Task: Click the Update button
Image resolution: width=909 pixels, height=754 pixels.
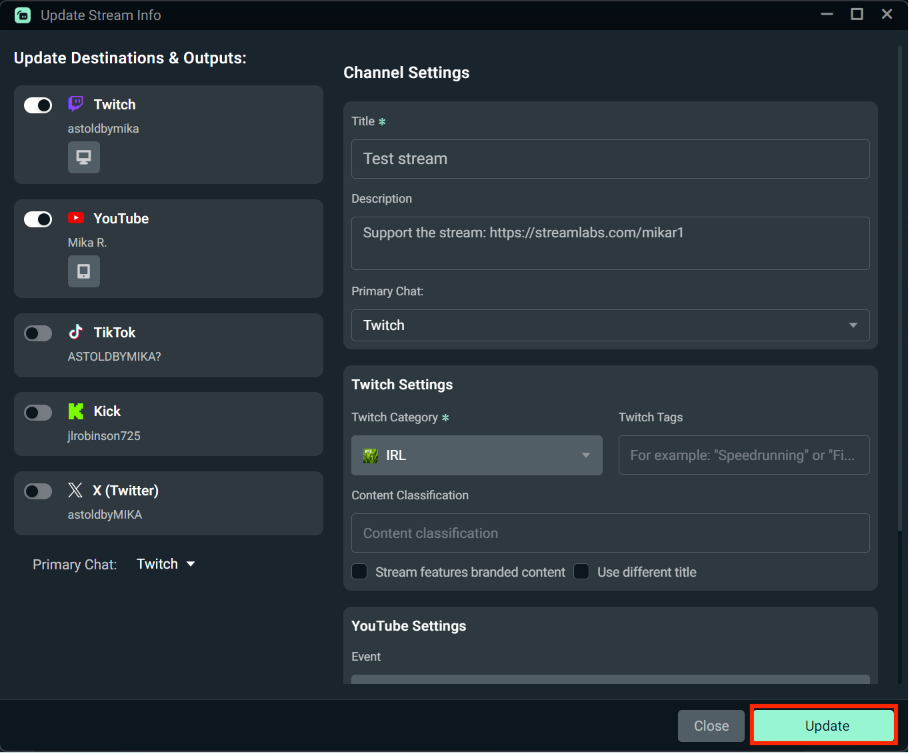Action: [824, 726]
